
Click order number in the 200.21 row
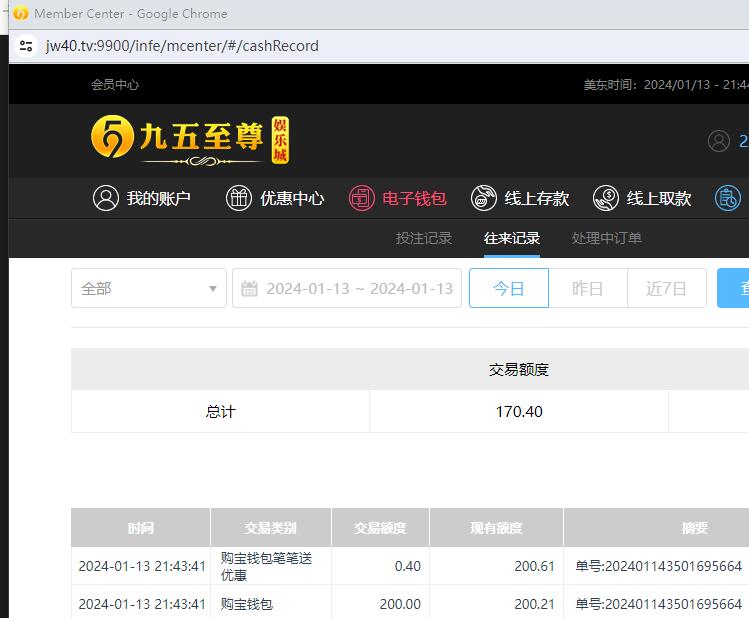click(659, 604)
